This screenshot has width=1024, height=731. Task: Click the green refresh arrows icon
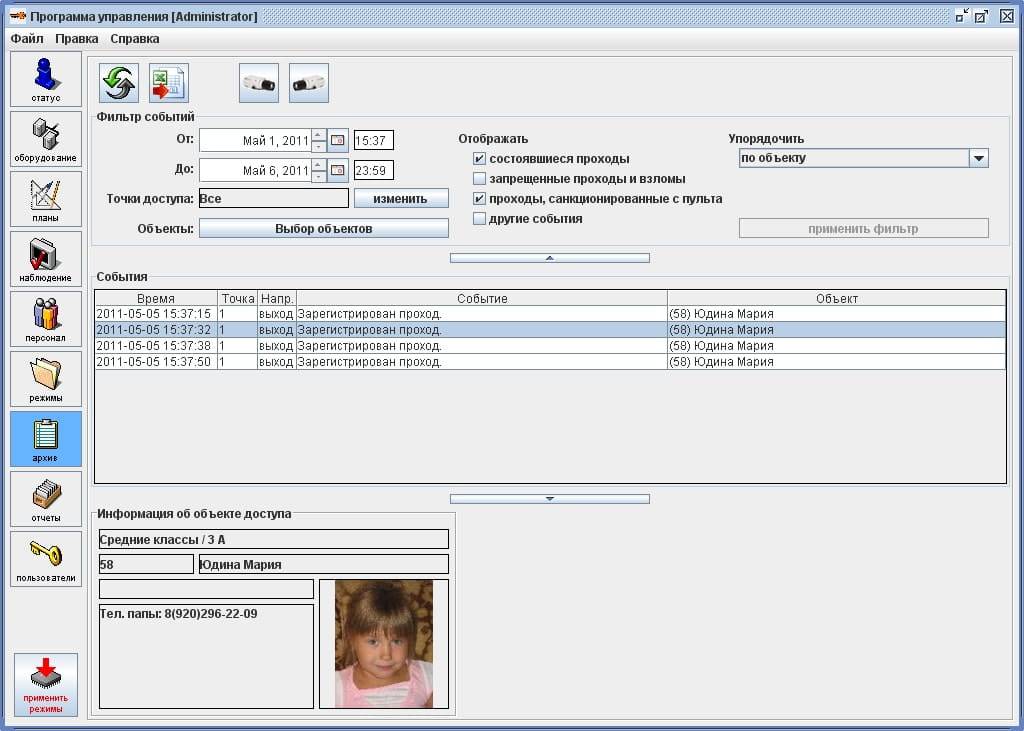click(x=119, y=83)
